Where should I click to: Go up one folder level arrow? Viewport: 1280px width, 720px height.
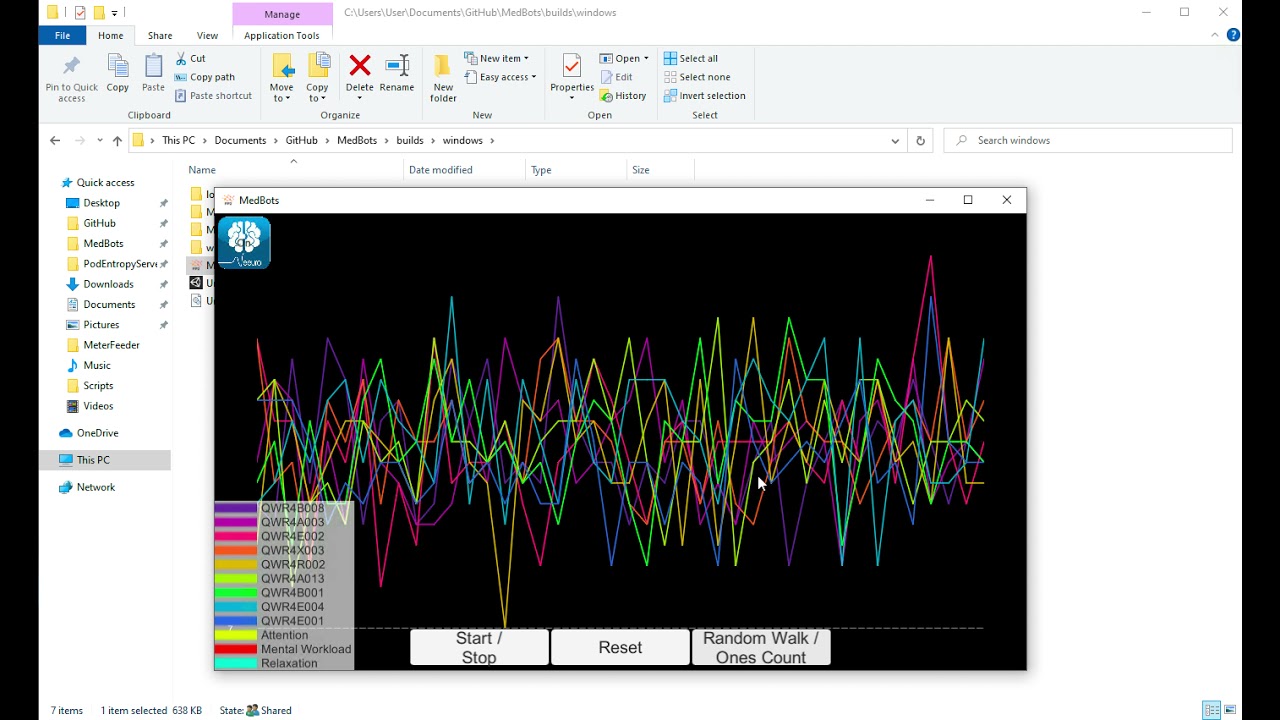click(x=117, y=141)
